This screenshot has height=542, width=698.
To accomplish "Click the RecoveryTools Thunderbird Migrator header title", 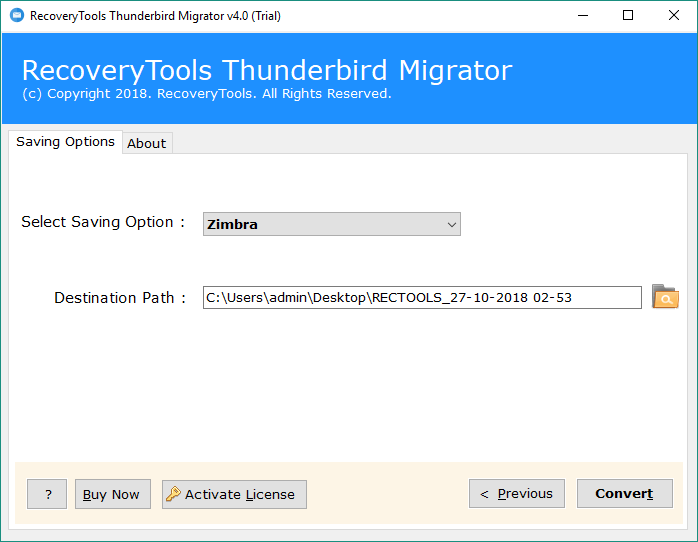I will (267, 70).
